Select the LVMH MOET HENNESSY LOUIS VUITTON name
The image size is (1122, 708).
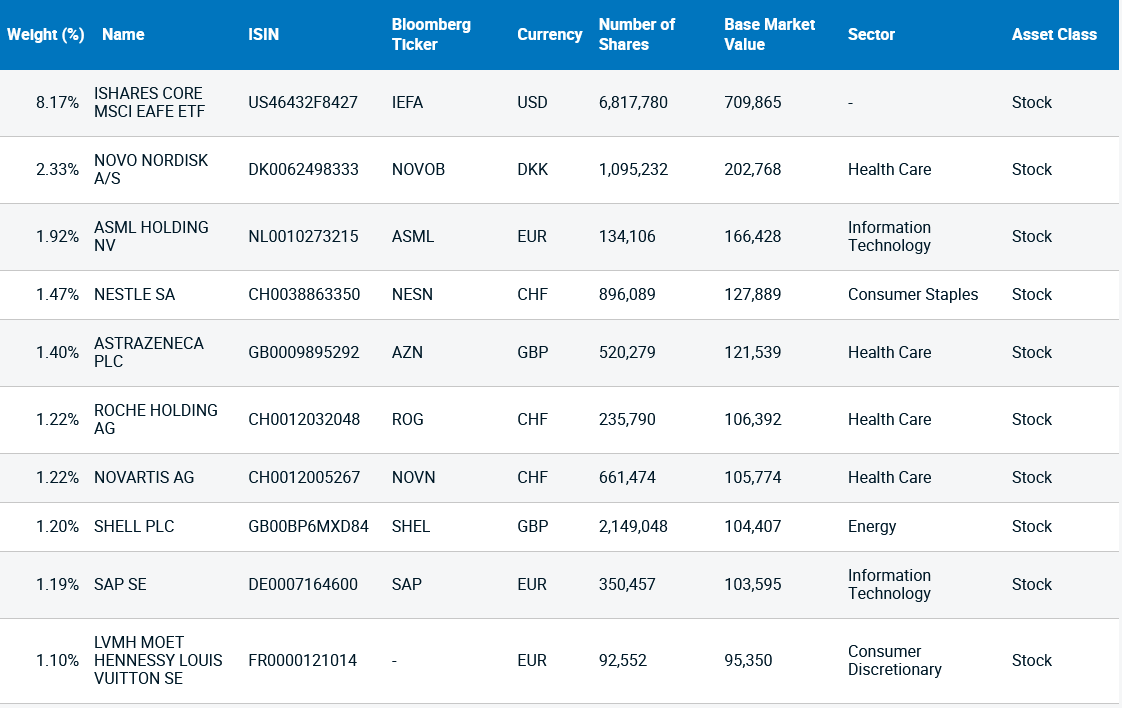click(158, 660)
